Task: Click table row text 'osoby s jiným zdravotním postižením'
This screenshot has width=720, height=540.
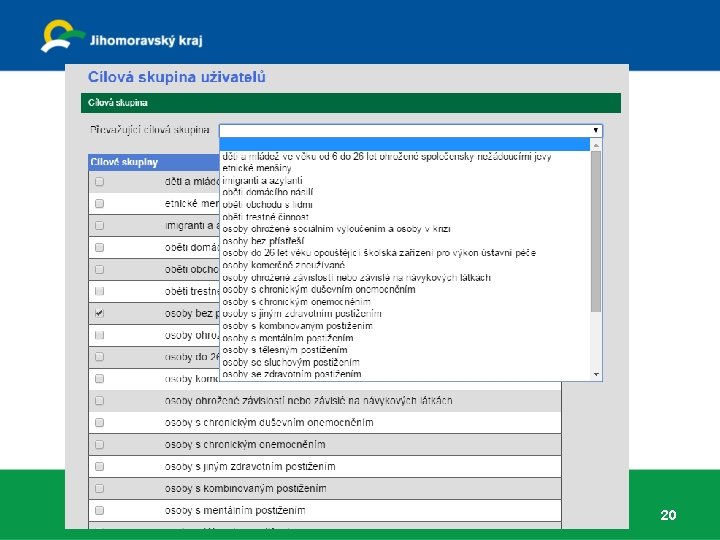Action: [x=250, y=467]
